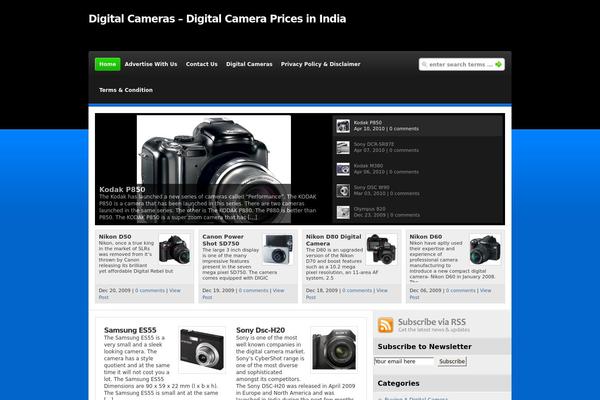The image size is (600, 400).
Task: Click the Samsung ES55 camera image
Action: pyautogui.click(x=202, y=350)
